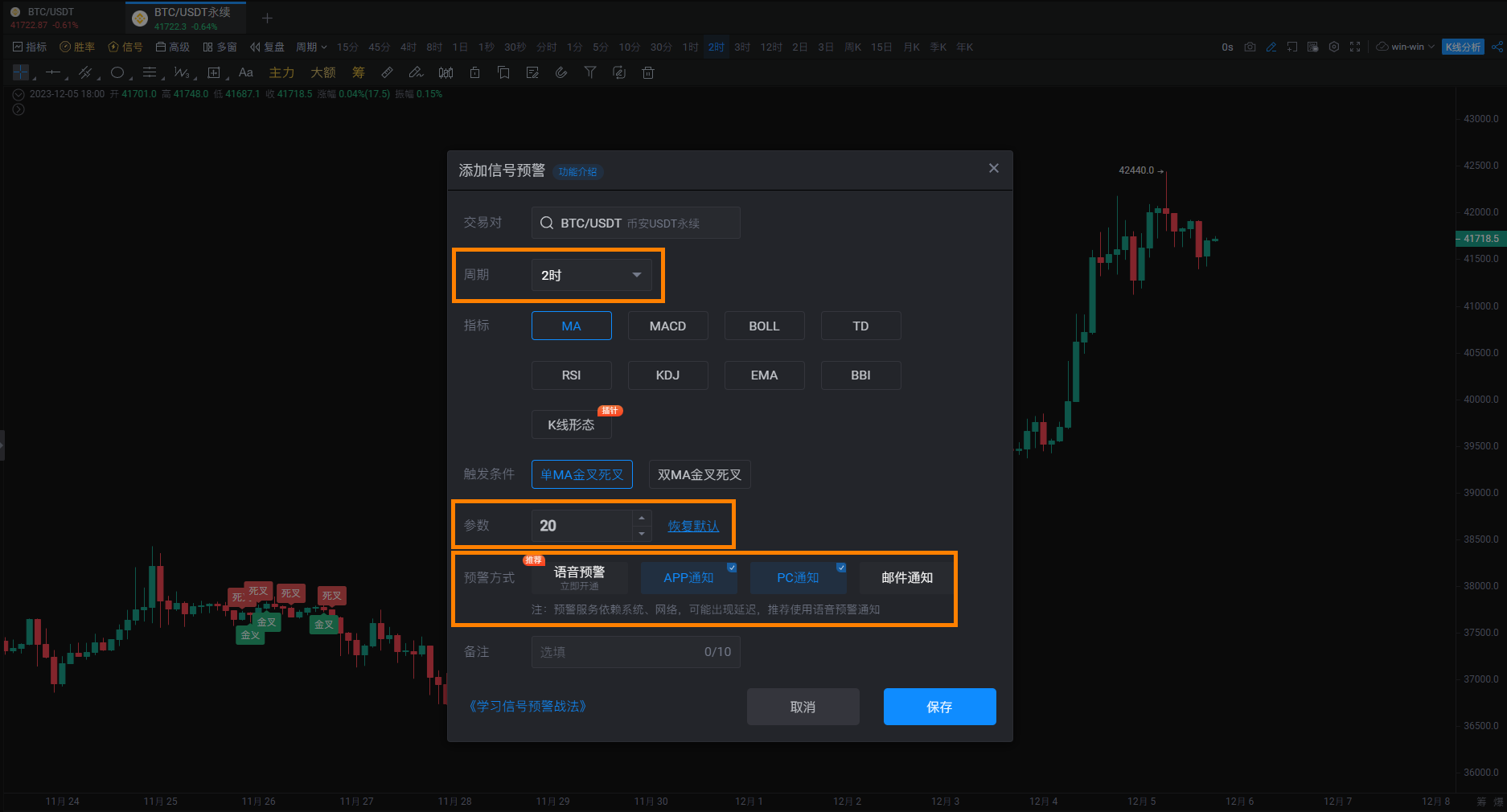
Task: Enable 语音预警 voice alert option
Action: pyautogui.click(x=580, y=577)
